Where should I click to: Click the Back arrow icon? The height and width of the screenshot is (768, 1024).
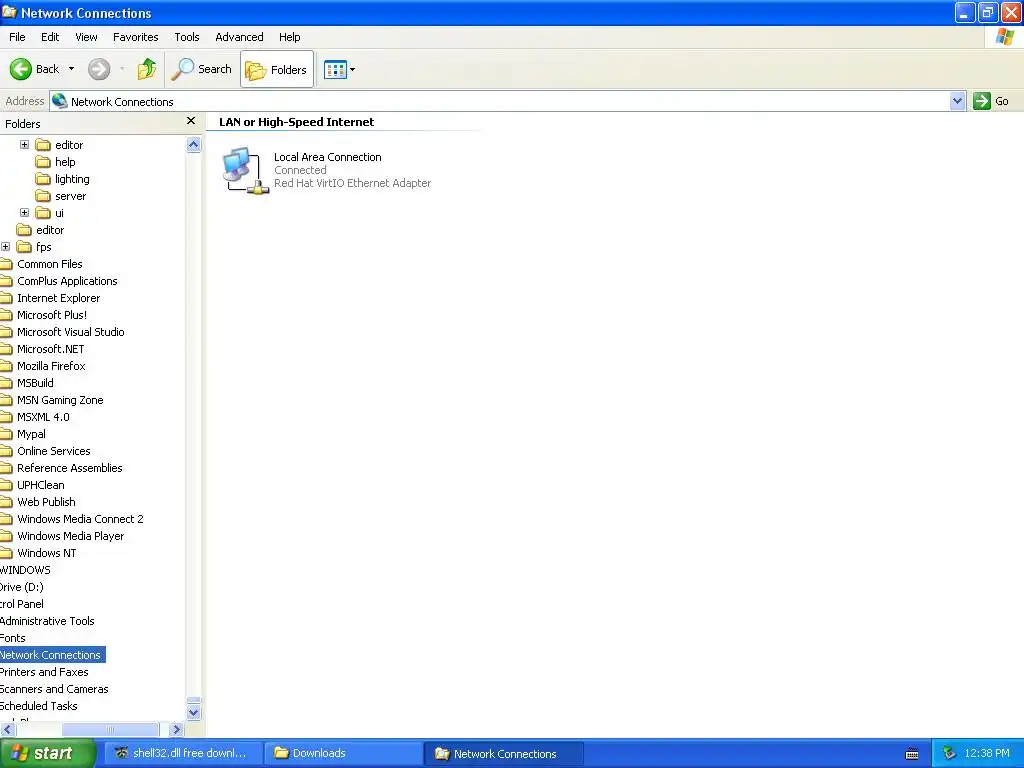pos(21,69)
